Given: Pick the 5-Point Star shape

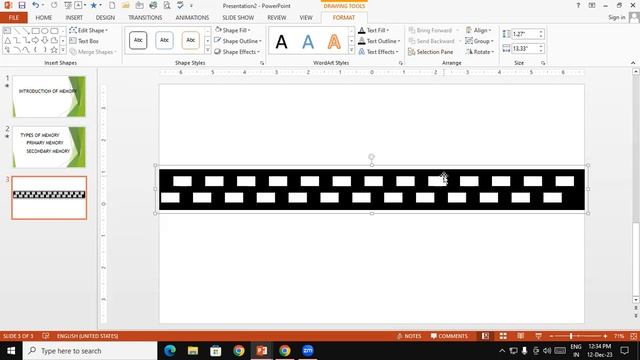Looking at the screenshot, I should tap(54, 50).
